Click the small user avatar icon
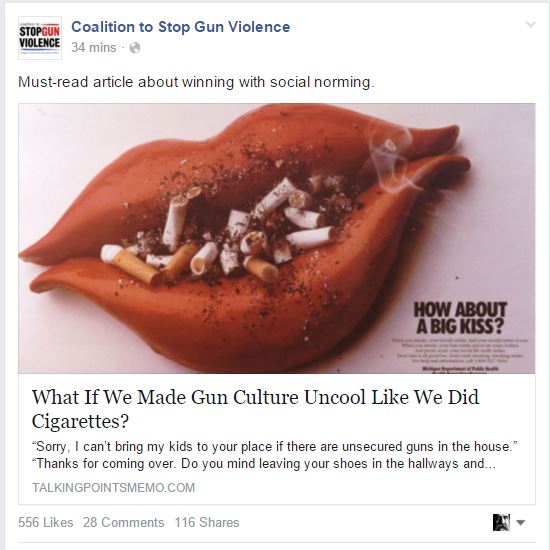The width and height of the screenshot is (550, 550). click(x=501, y=522)
